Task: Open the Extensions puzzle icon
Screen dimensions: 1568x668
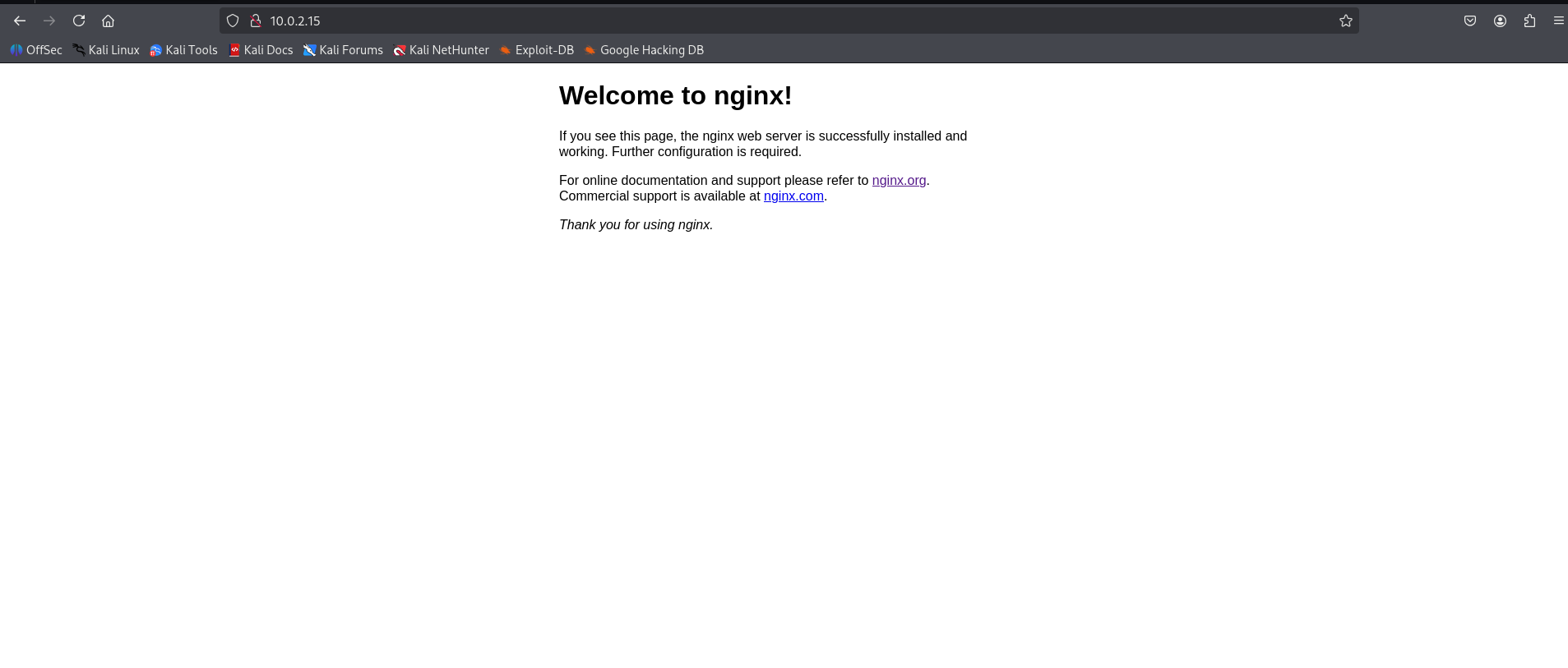Action: pyautogui.click(x=1529, y=21)
